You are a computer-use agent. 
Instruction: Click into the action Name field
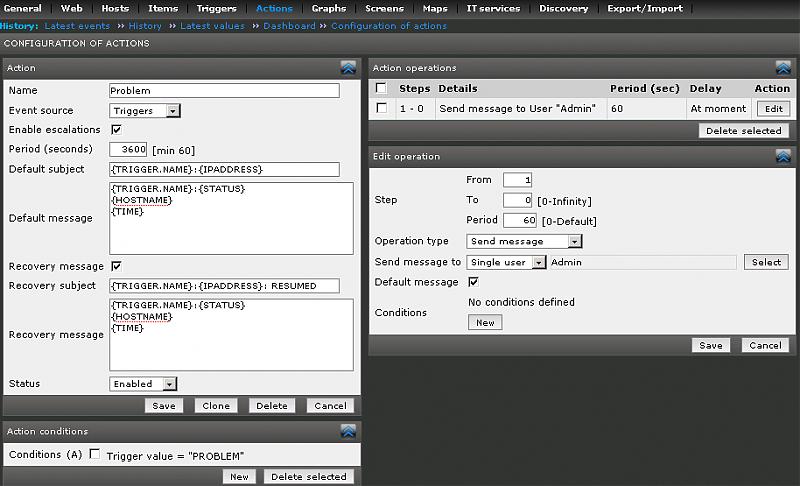click(x=224, y=90)
